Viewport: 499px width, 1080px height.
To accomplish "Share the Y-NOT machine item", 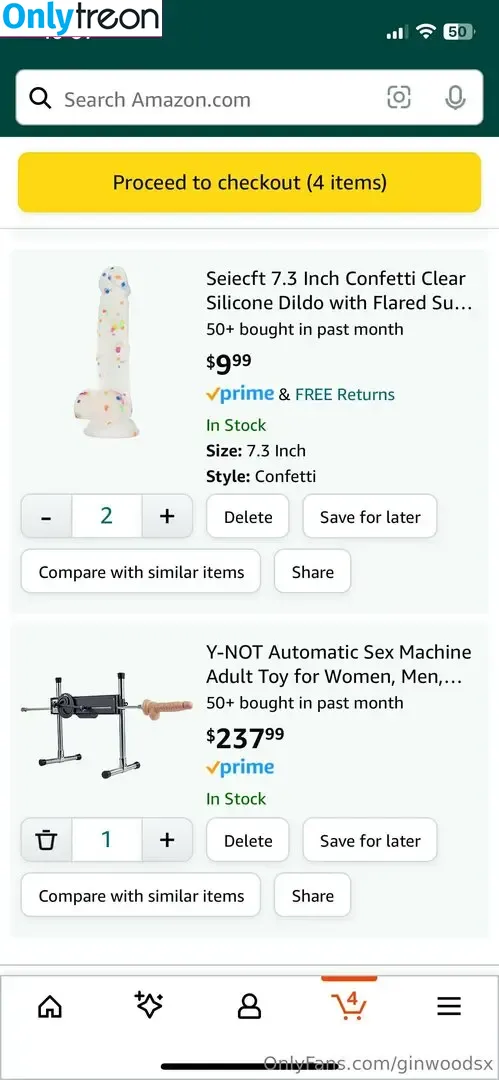I will (x=313, y=895).
